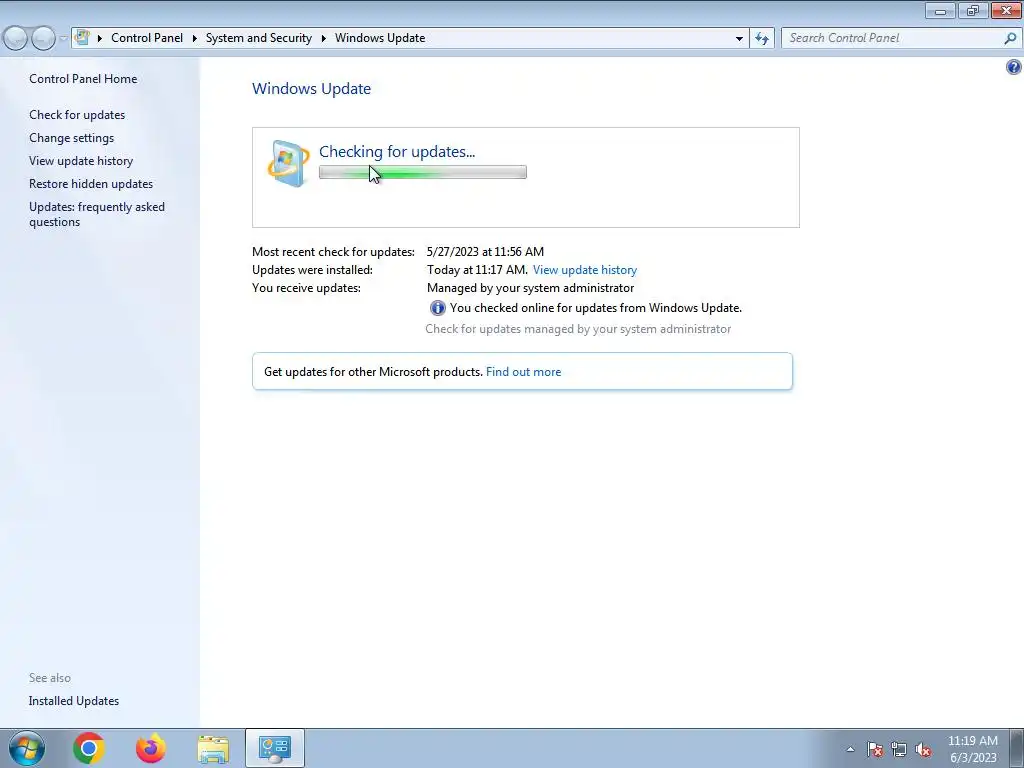The width and height of the screenshot is (1024, 768).
Task: Click the Forward navigation arrow
Action: (43, 39)
